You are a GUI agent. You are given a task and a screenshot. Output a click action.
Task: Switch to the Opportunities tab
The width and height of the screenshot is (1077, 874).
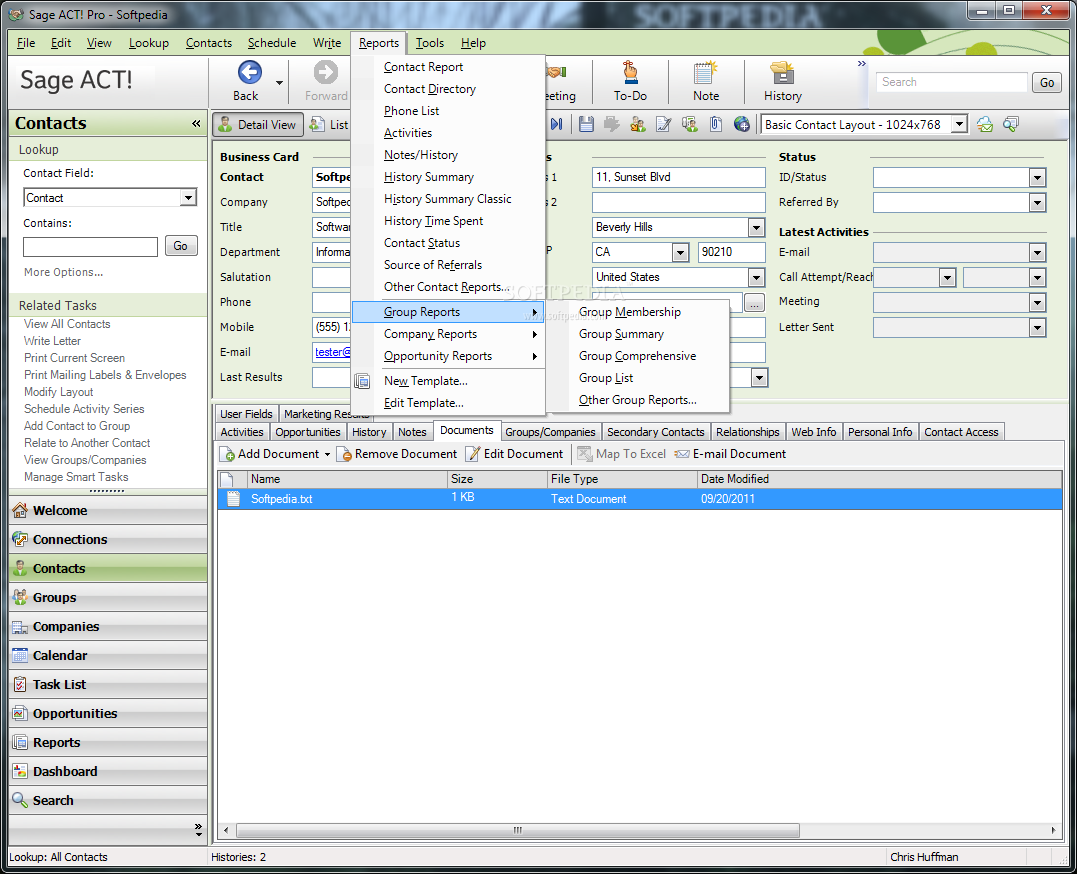(308, 432)
